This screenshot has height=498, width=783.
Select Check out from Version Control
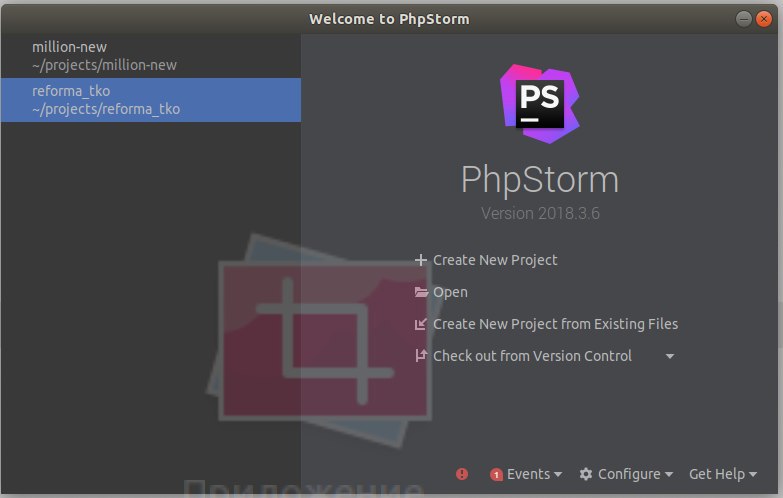(x=532, y=356)
